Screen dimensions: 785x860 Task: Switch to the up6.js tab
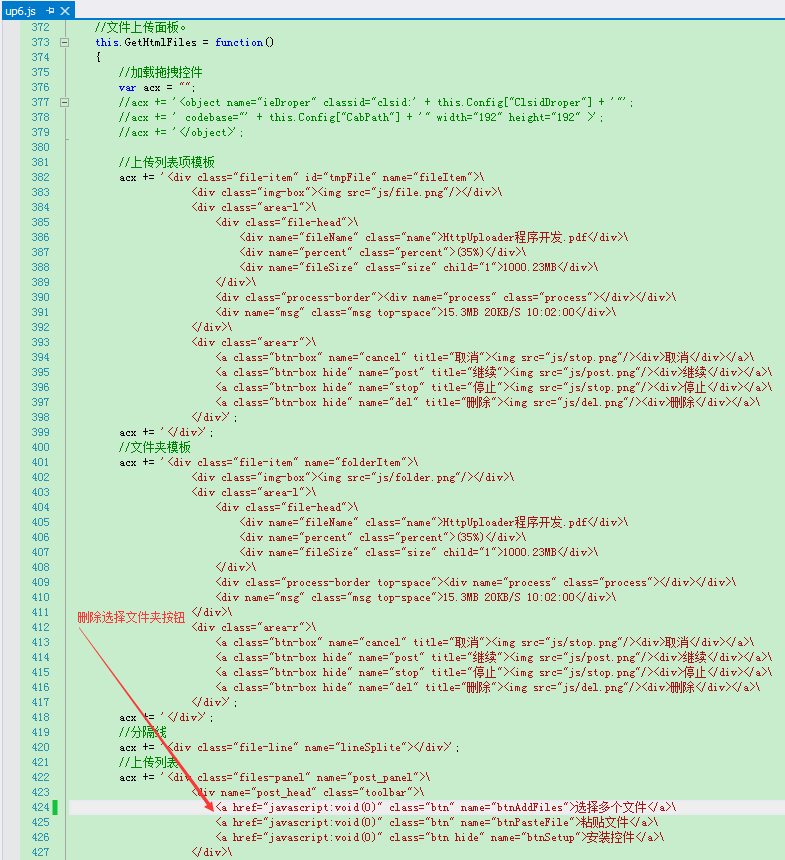pyautogui.click(x=21, y=10)
